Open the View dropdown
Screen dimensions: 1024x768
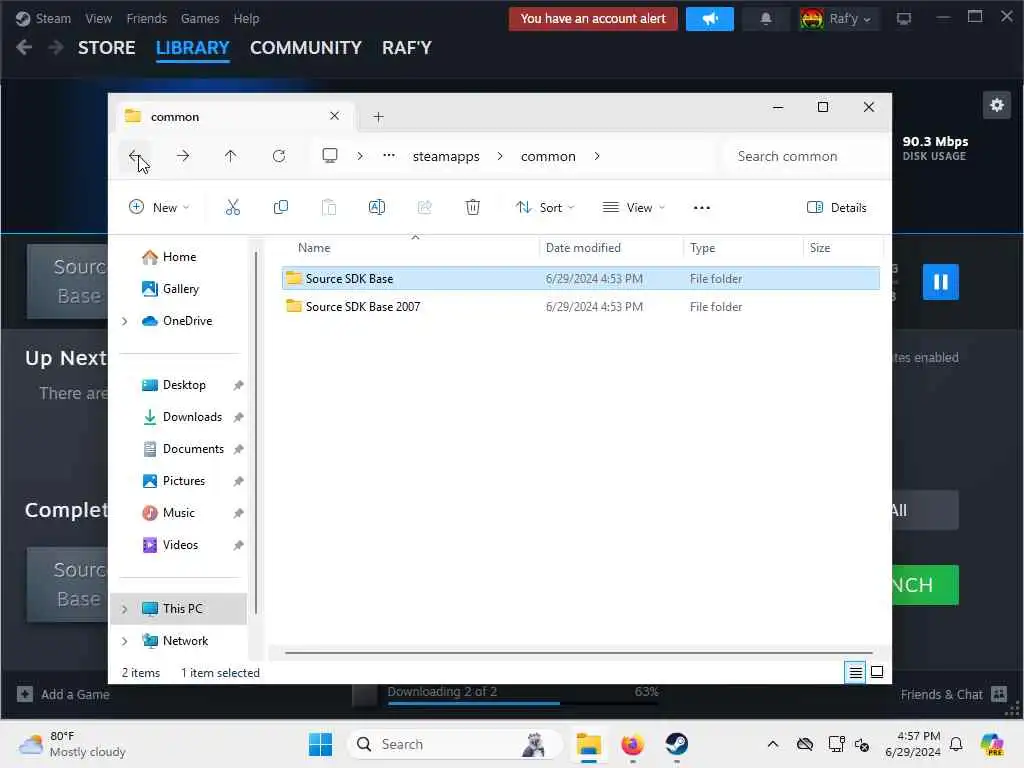pyautogui.click(x=633, y=208)
